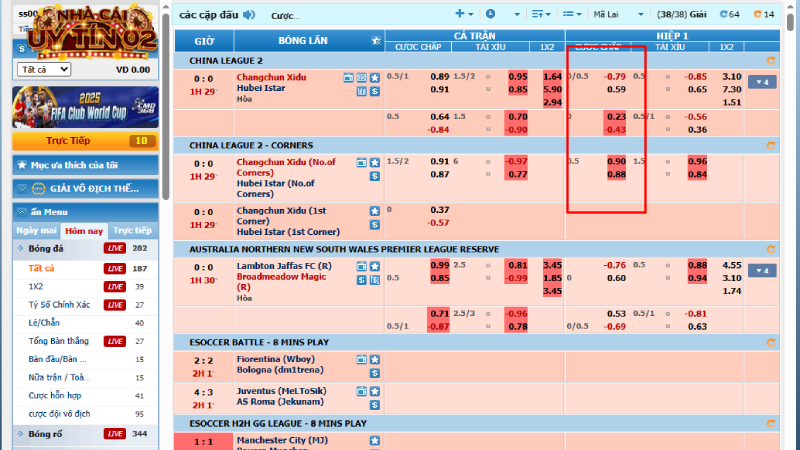Switch to the Hôm nay tab
This screenshot has width=800, height=450.
84,231
